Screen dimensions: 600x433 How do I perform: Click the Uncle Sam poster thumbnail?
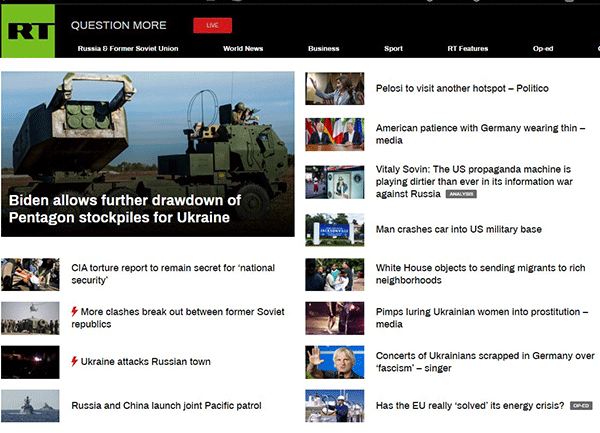tap(334, 182)
